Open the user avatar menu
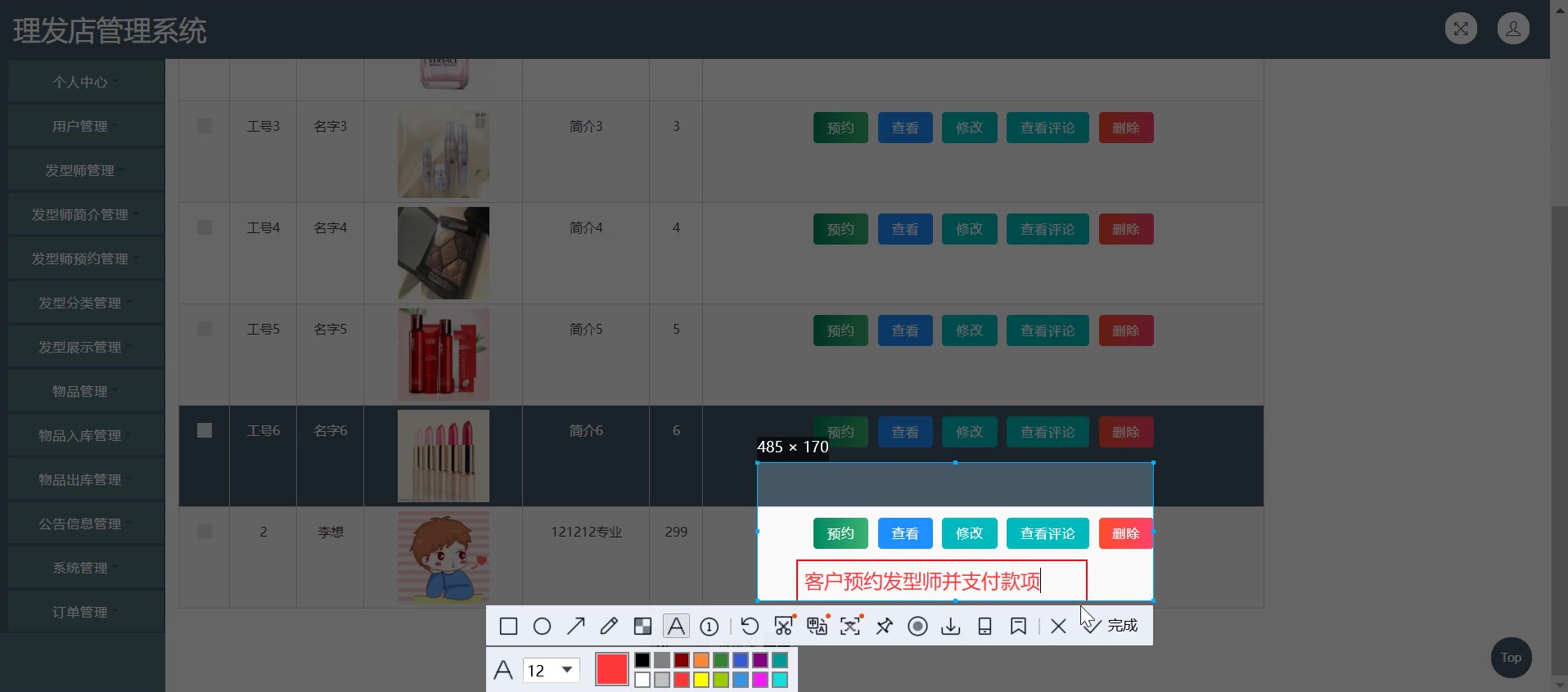 pos(1513,29)
